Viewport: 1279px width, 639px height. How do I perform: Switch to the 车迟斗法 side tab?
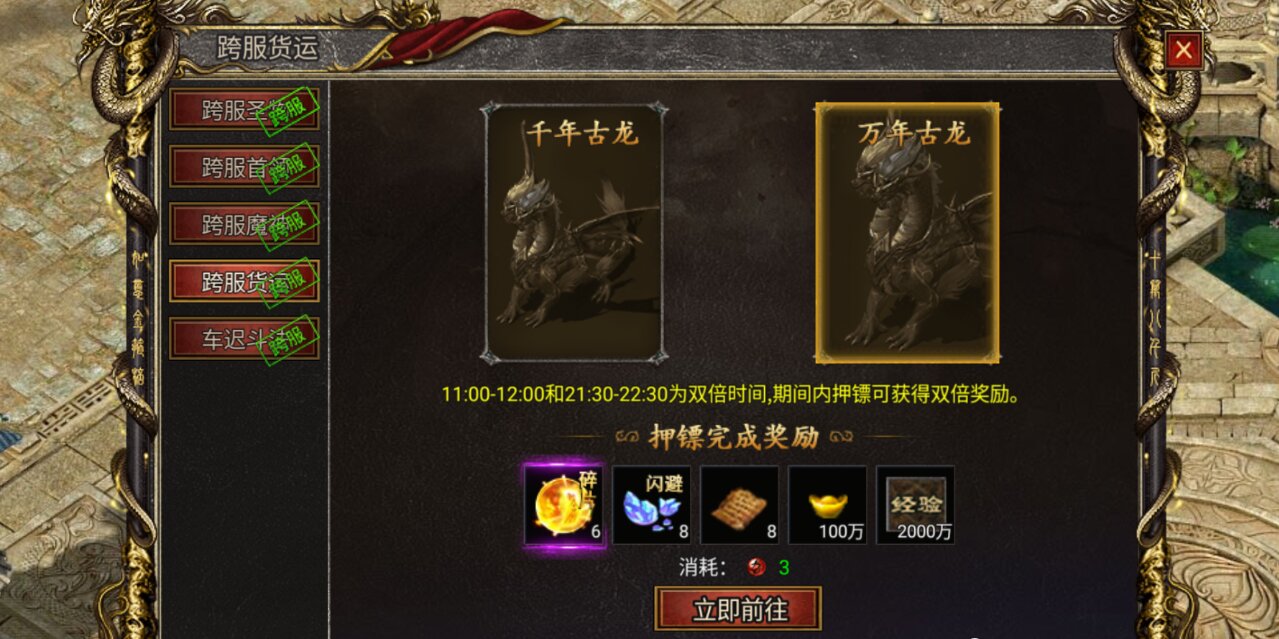tap(244, 338)
